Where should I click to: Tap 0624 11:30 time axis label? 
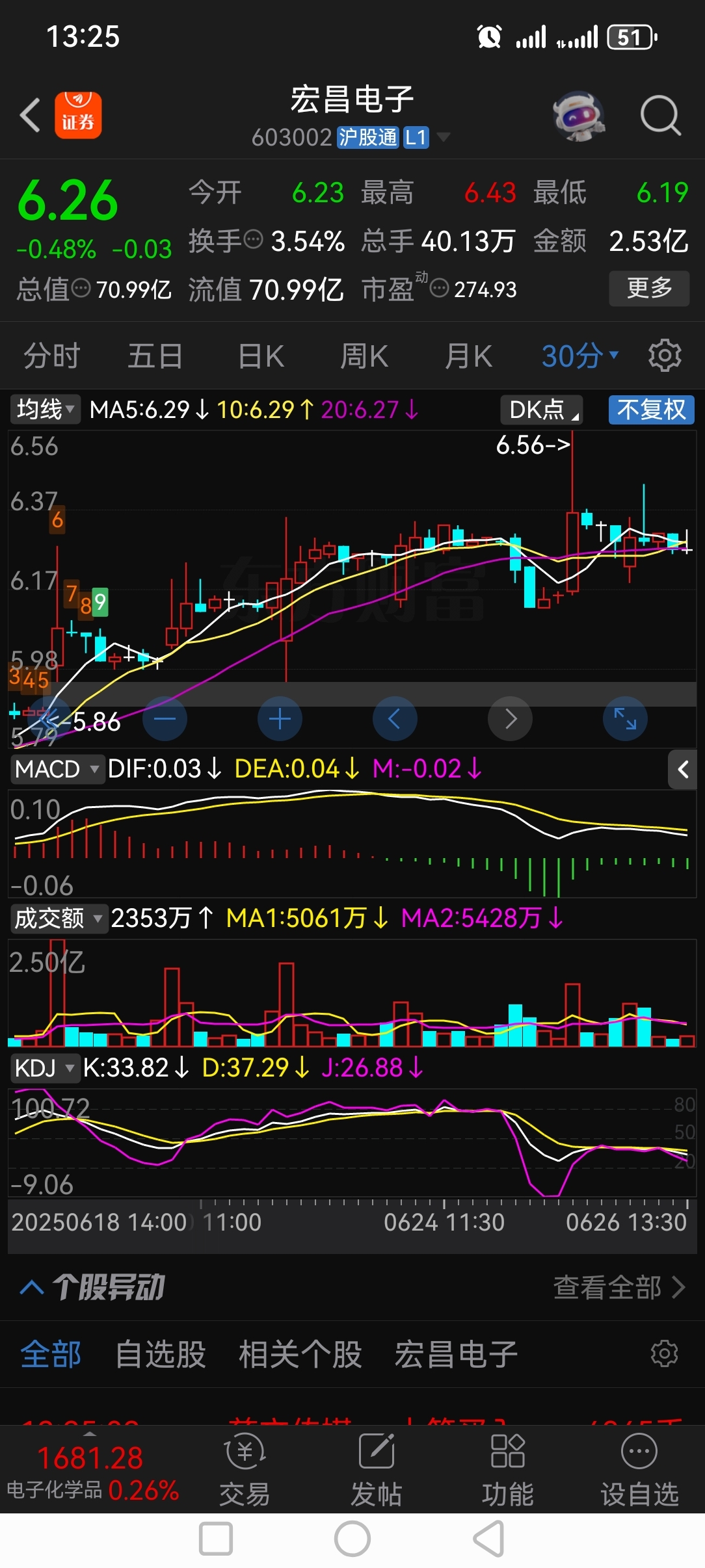444,1222
